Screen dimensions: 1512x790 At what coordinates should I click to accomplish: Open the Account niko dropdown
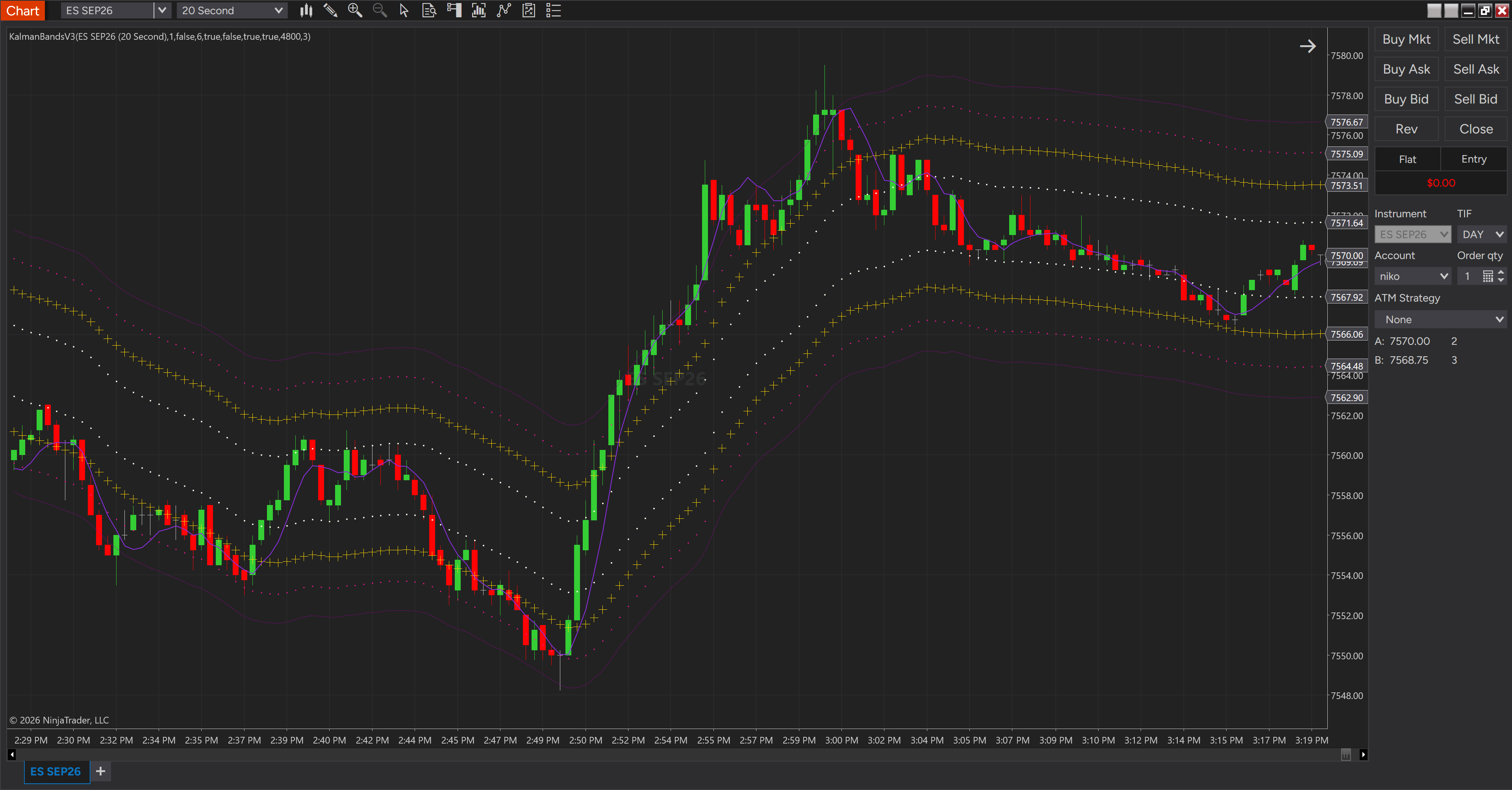point(1413,276)
